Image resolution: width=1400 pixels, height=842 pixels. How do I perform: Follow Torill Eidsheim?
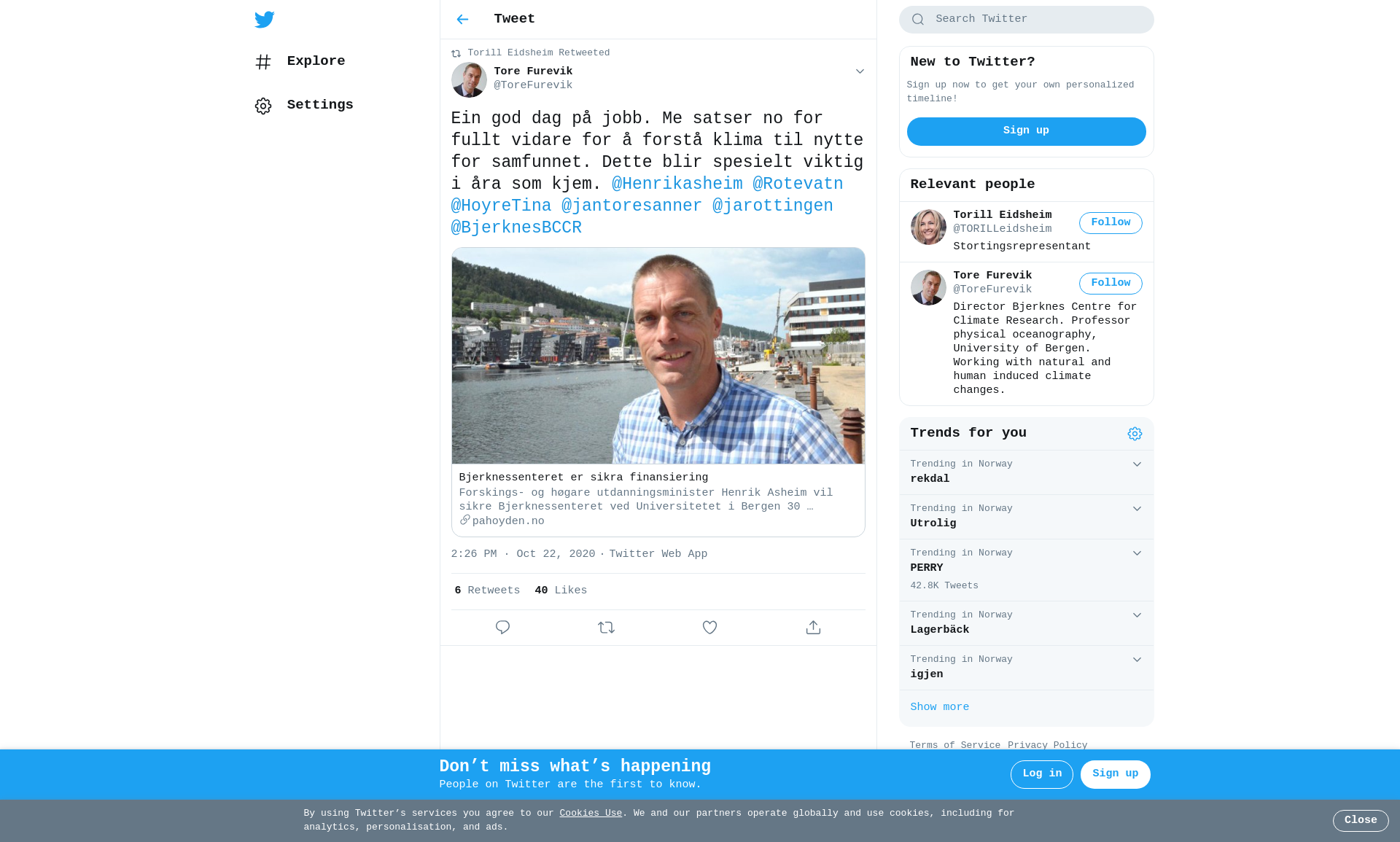pos(1111,223)
